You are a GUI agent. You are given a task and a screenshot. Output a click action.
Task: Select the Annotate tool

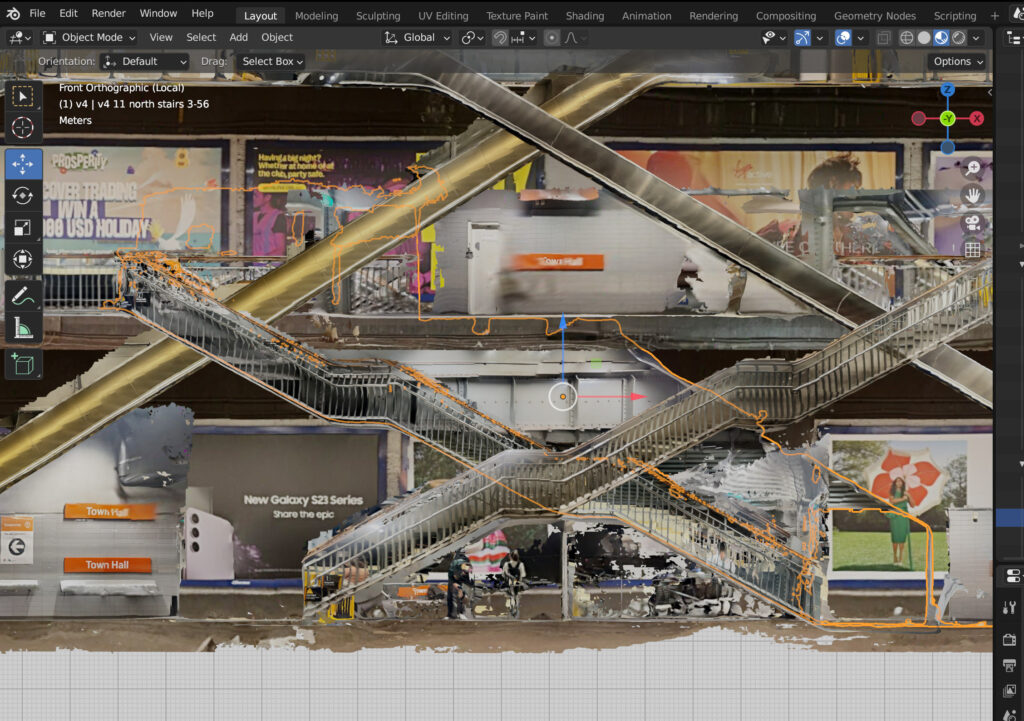pyautogui.click(x=23, y=296)
